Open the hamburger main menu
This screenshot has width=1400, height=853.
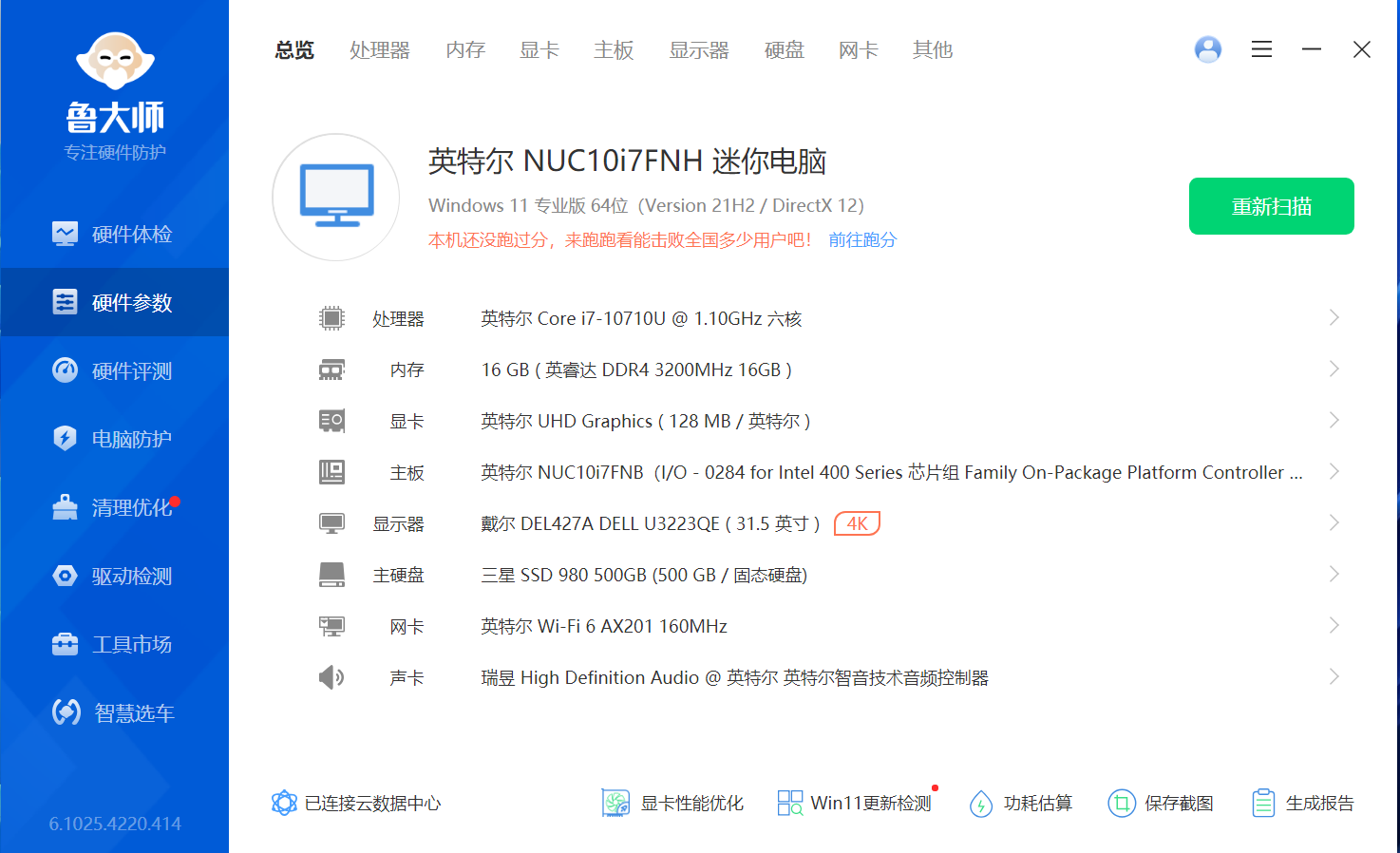tap(1261, 49)
